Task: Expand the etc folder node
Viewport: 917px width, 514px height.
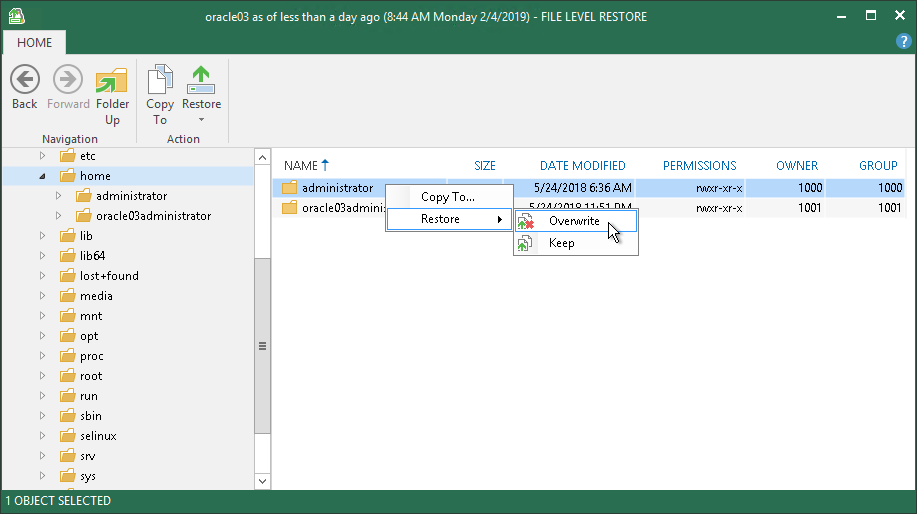Action: pyautogui.click(x=42, y=156)
